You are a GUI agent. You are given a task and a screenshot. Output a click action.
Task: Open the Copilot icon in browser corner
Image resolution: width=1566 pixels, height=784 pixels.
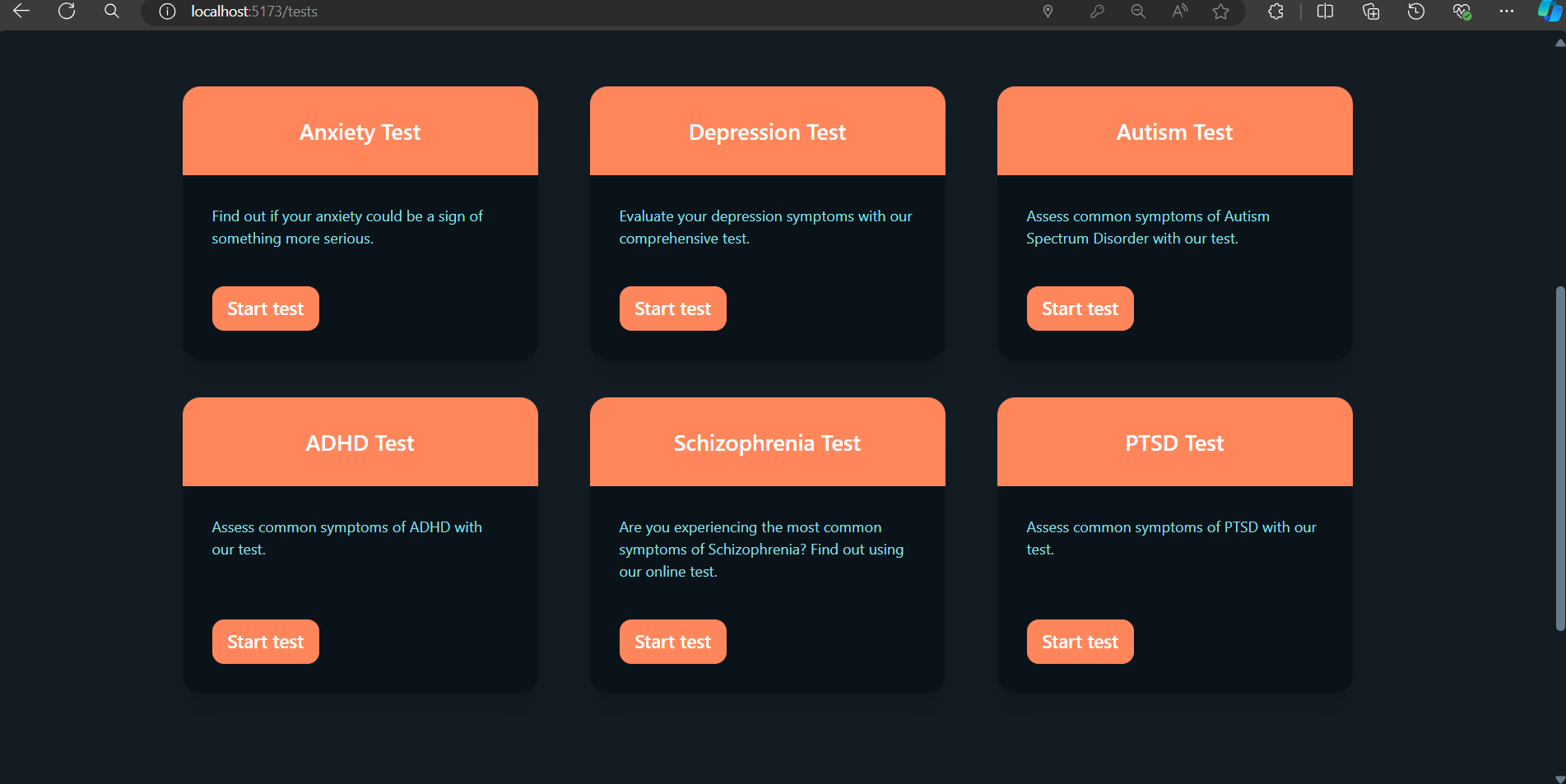pos(1550,11)
